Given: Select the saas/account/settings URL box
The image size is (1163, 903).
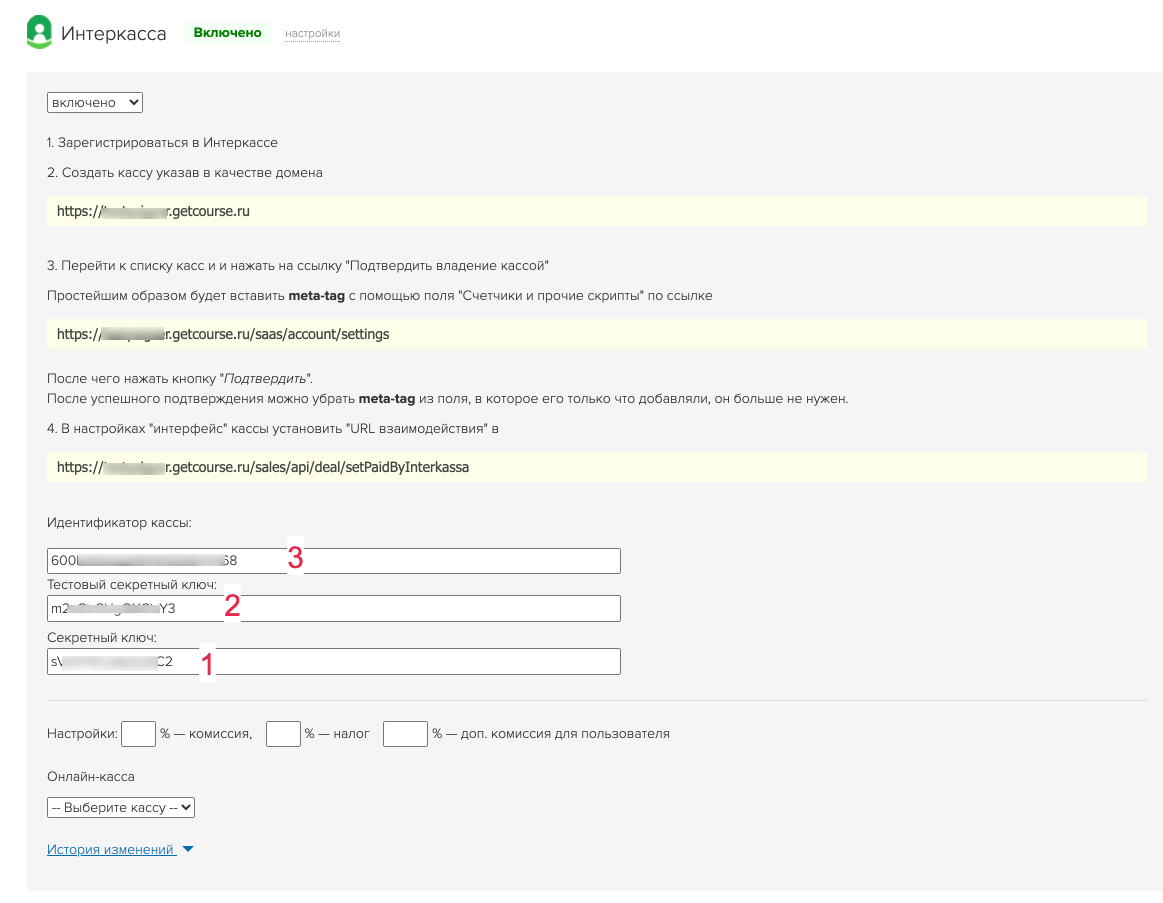Looking at the screenshot, I should (596, 334).
